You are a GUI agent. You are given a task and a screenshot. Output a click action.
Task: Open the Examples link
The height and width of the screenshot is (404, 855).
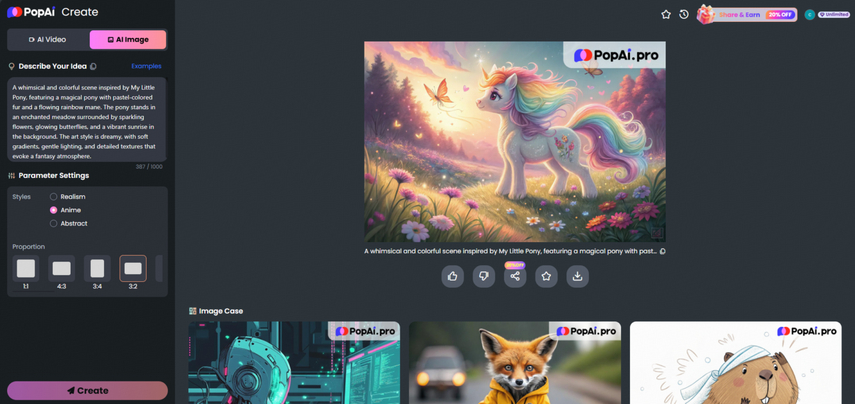(146, 66)
